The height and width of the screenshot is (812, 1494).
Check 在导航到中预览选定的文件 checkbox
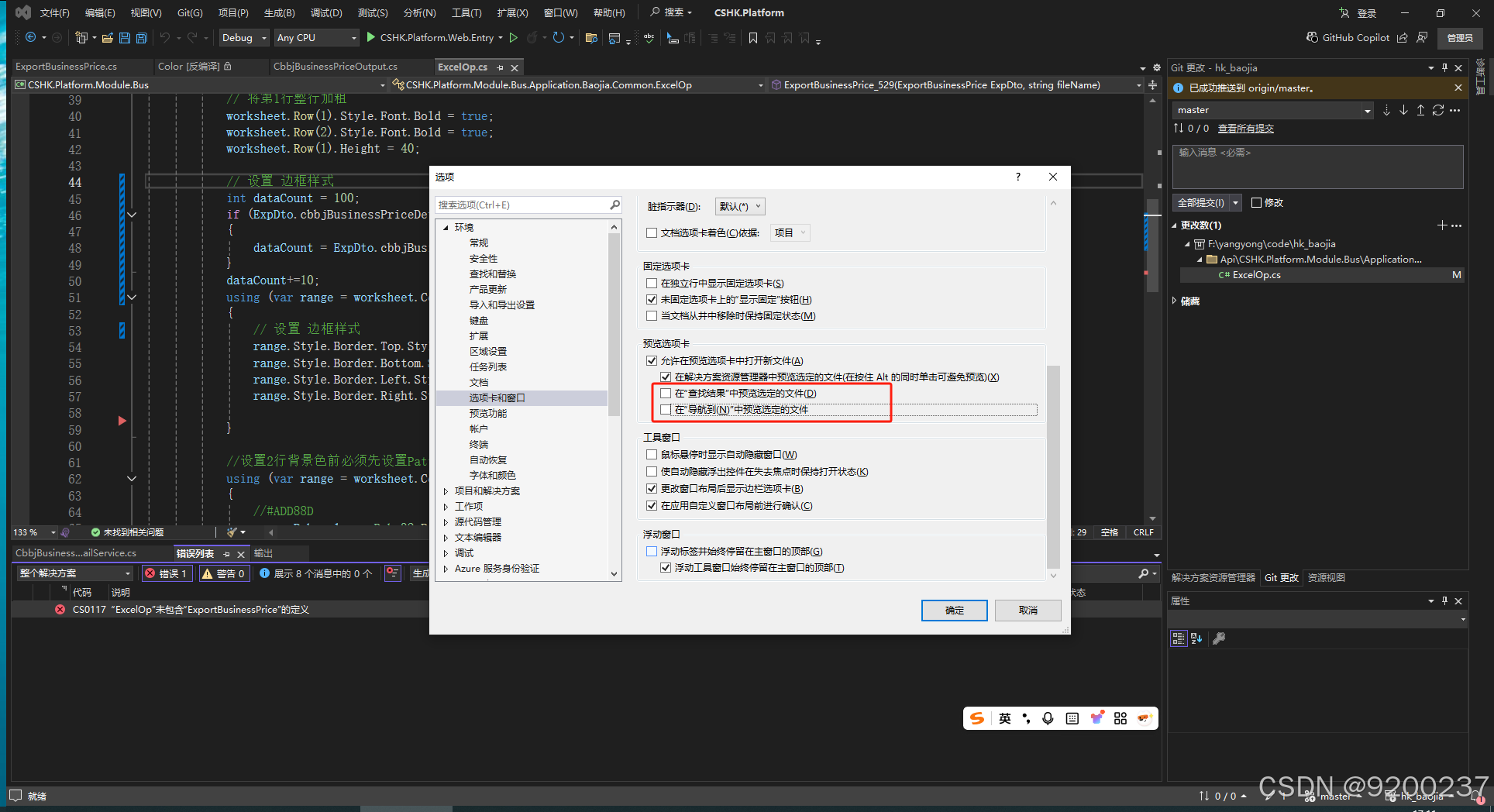[666, 409]
